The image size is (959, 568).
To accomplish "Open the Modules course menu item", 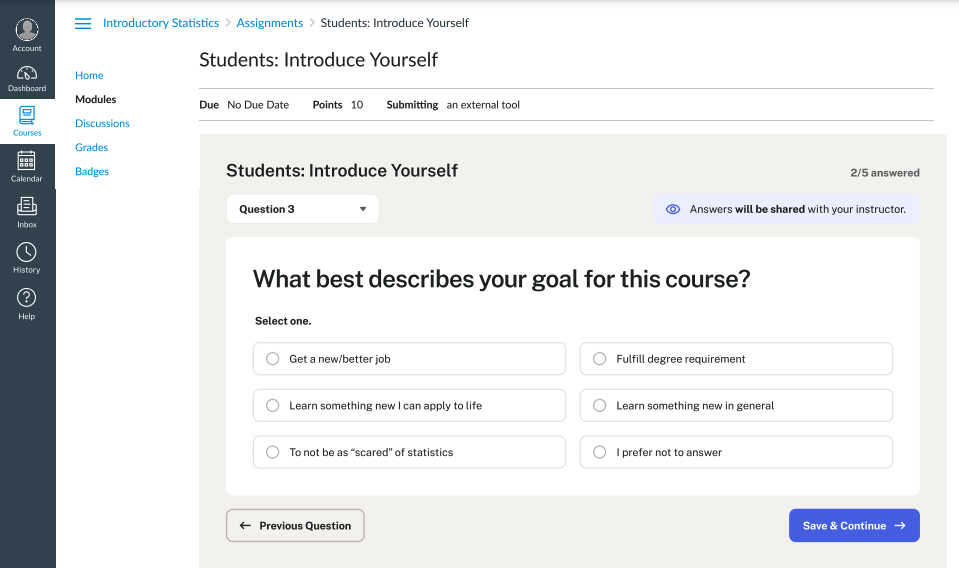I will pyautogui.click(x=96, y=100).
